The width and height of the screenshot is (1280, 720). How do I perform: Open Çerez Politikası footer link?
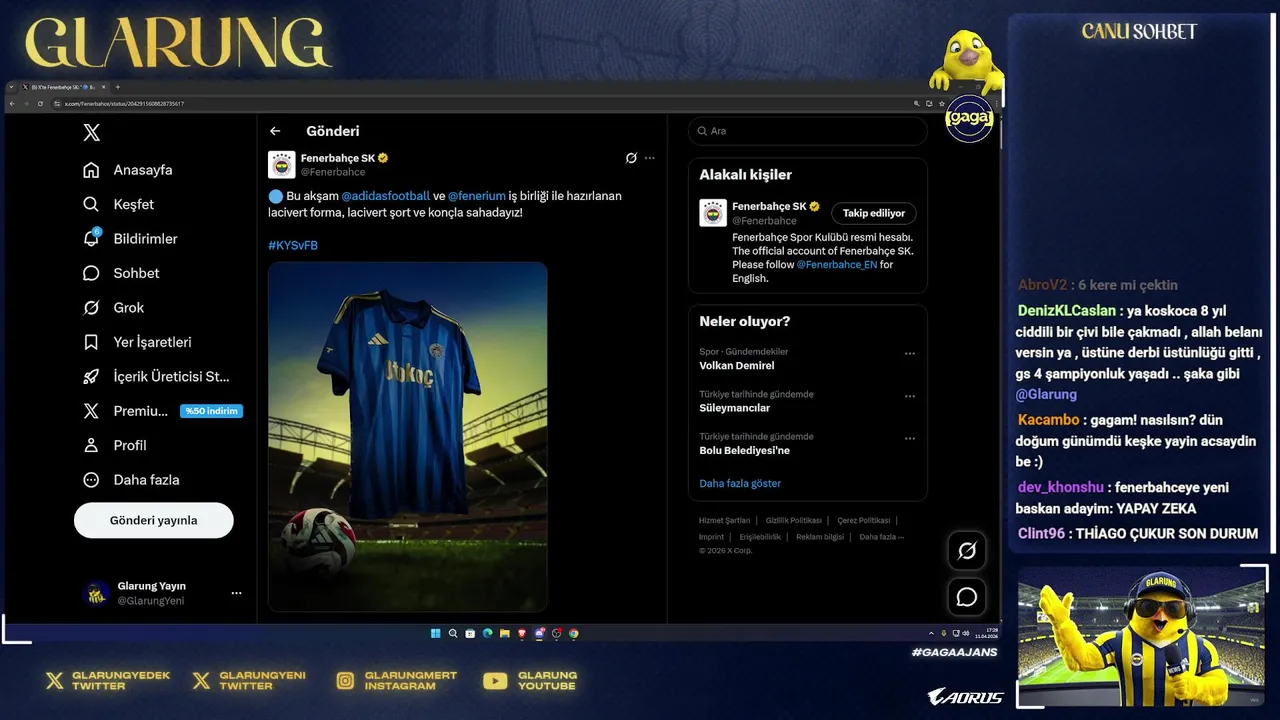click(x=864, y=520)
